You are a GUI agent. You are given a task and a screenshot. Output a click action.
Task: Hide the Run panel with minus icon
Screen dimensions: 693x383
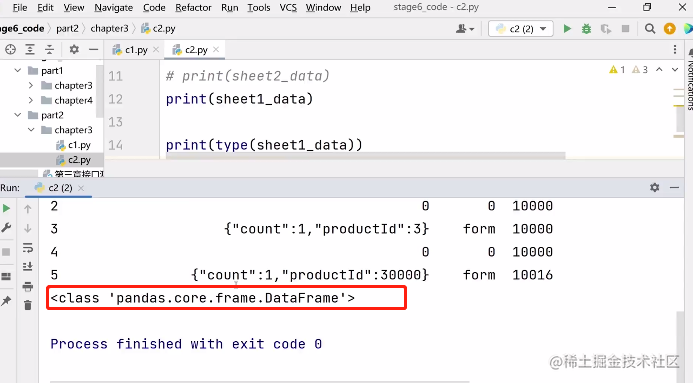[x=674, y=187]
